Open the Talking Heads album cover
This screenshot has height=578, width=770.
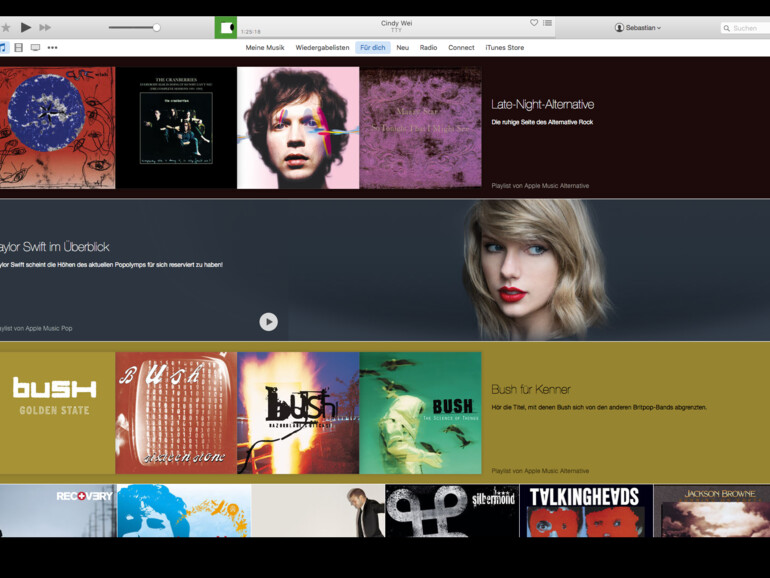click(x=586, y=511)
